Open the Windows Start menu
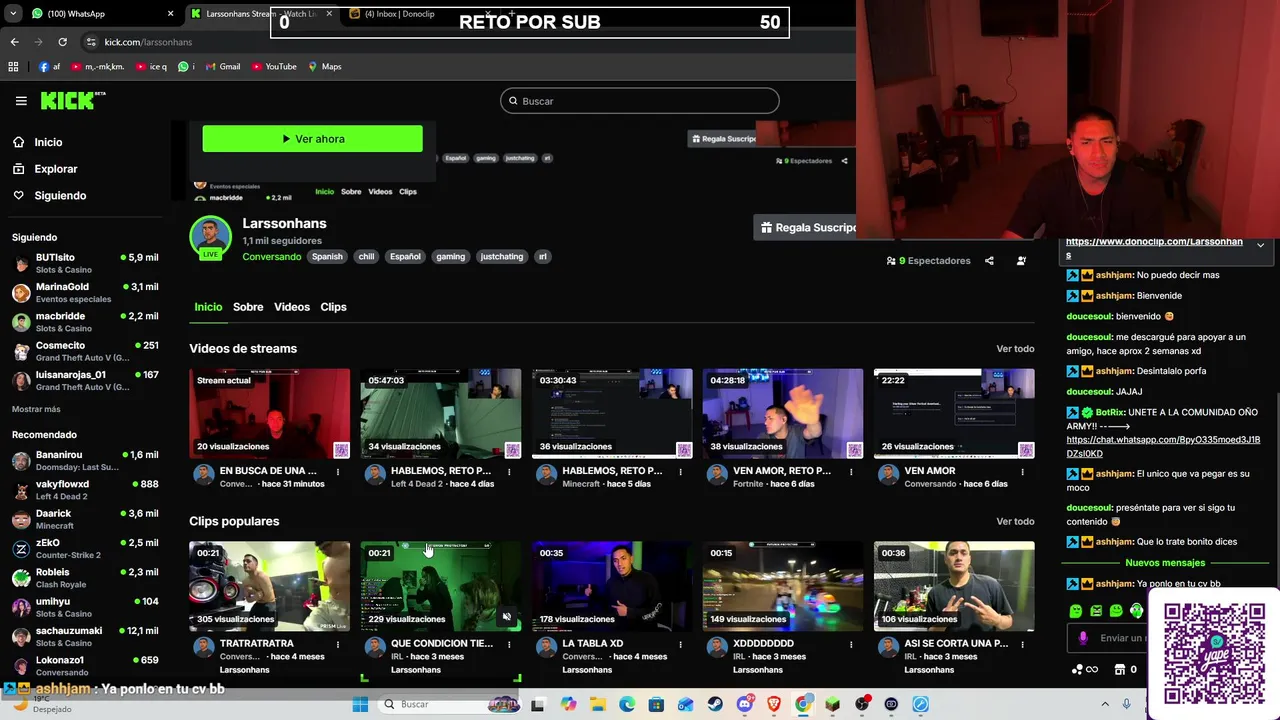This screenshot has width=1280, height=720. (360, 704)
